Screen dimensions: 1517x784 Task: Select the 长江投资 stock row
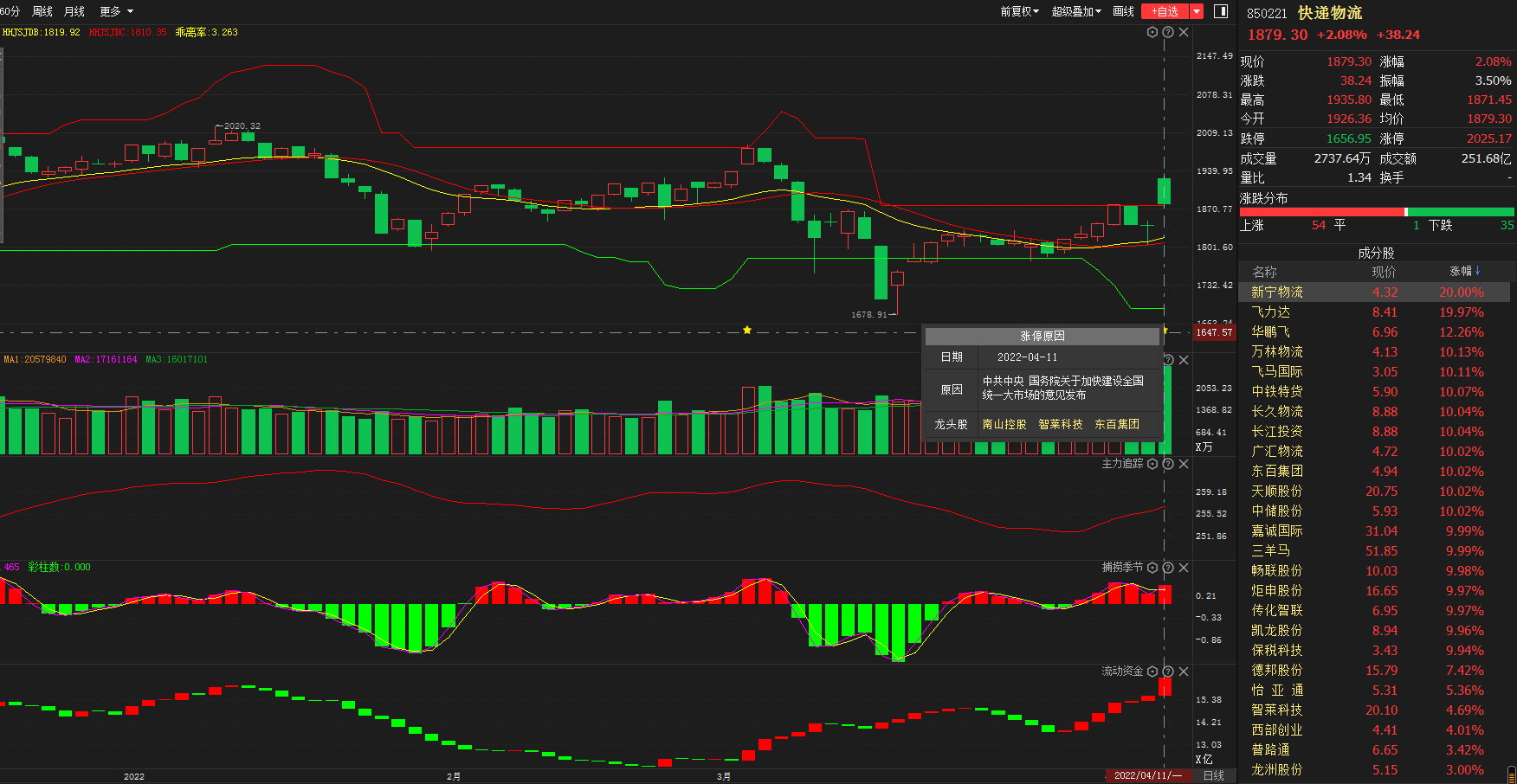[1375, 432]
